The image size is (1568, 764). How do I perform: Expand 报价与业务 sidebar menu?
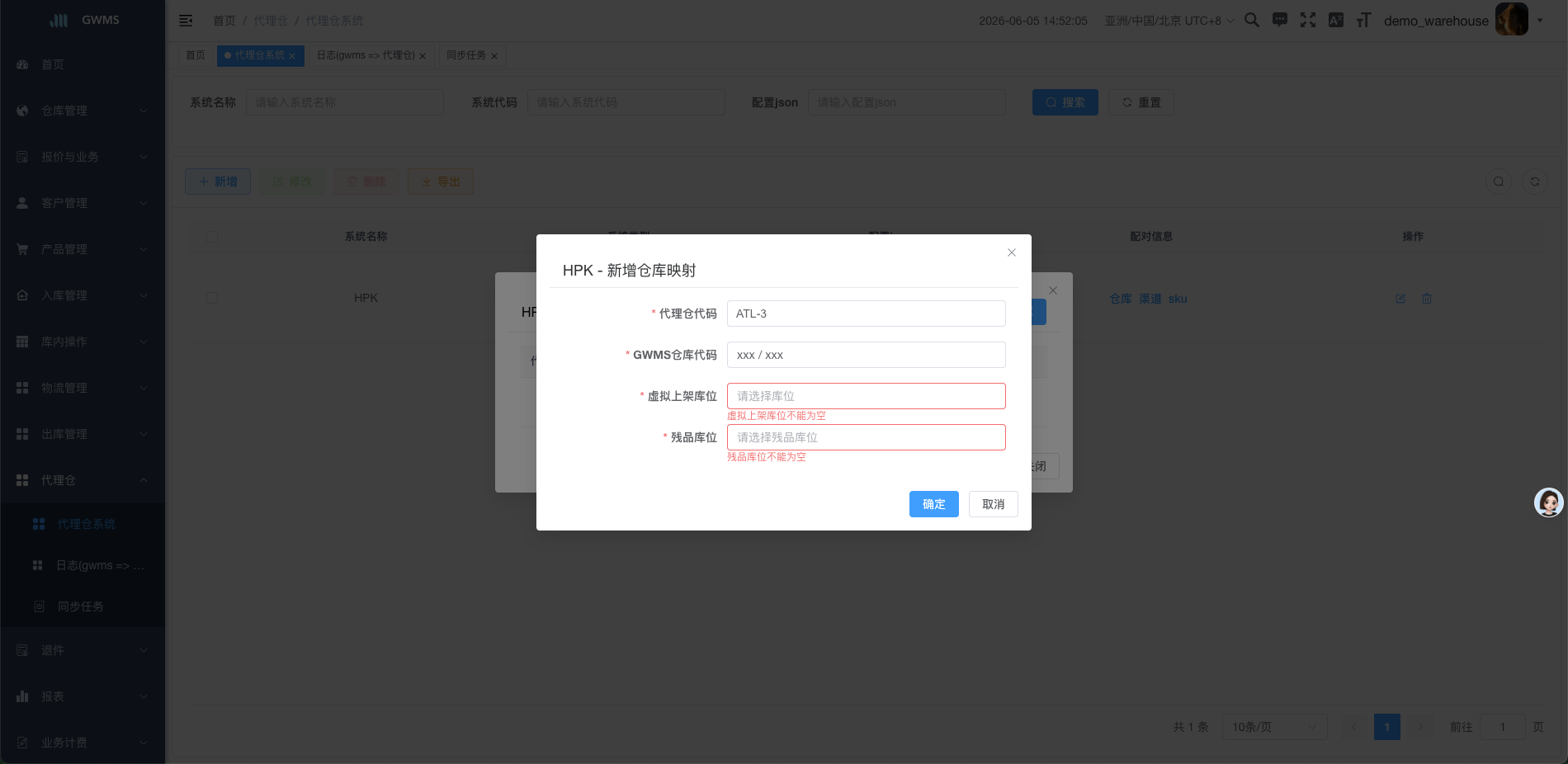[x=83, y=157]
